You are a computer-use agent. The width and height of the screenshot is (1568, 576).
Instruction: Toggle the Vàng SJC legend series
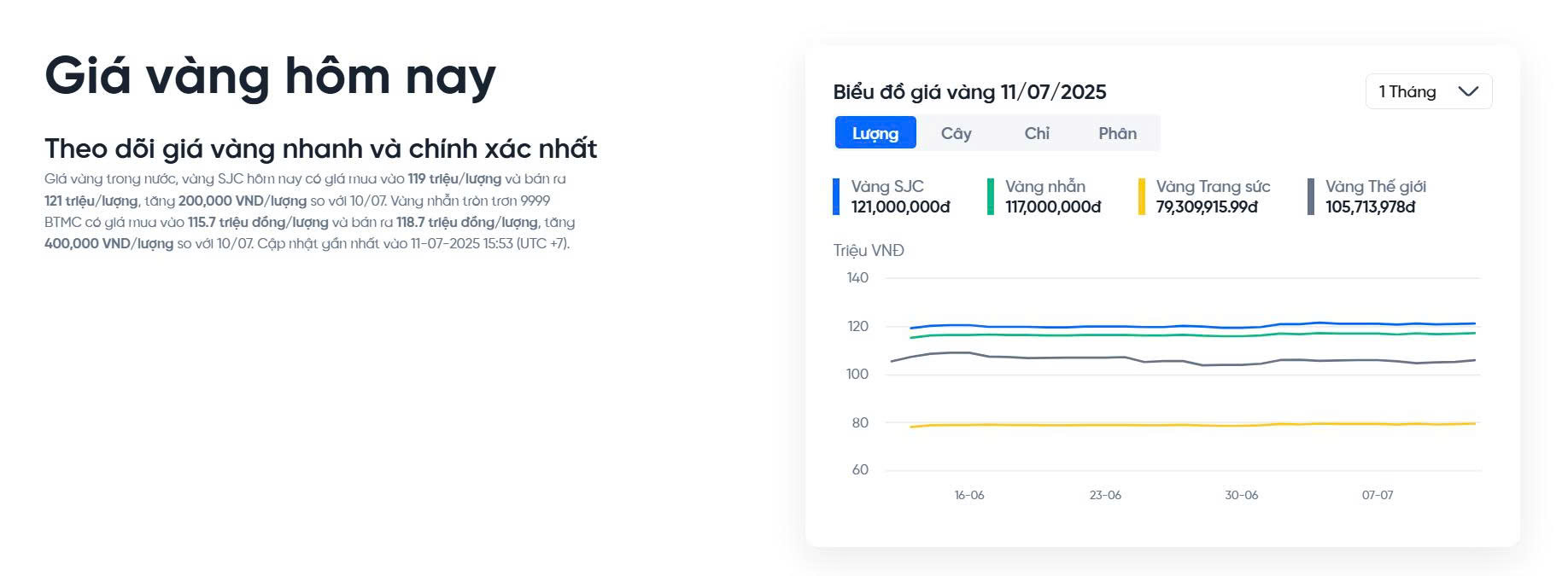point(887,187)
